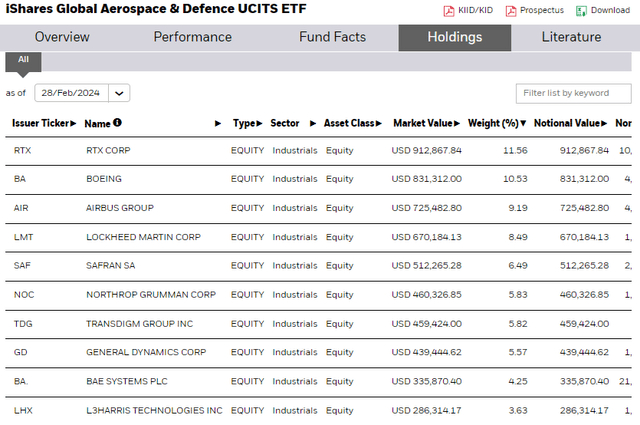Select the All holdings filter tab
The height and width of the screenshot is (425, 640).
[23, 60]
